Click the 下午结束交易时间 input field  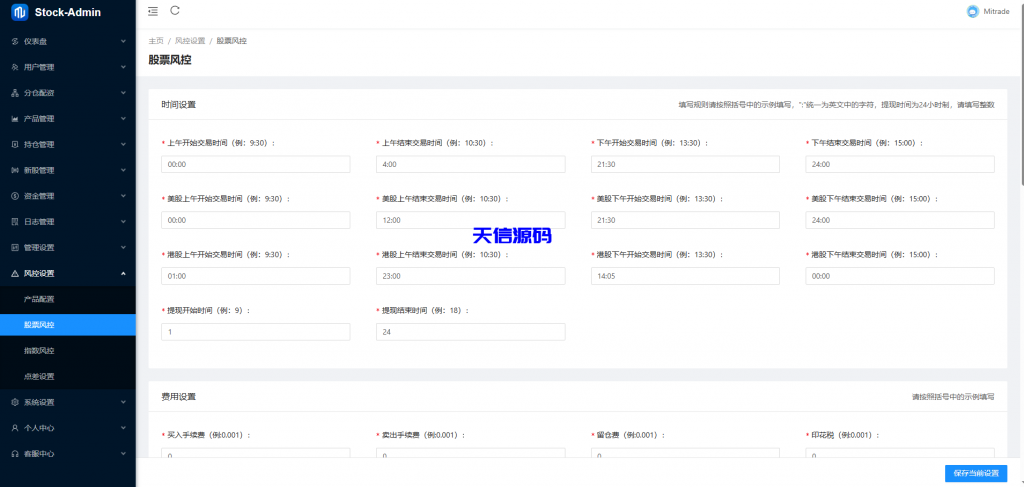(x=900, y=165)
